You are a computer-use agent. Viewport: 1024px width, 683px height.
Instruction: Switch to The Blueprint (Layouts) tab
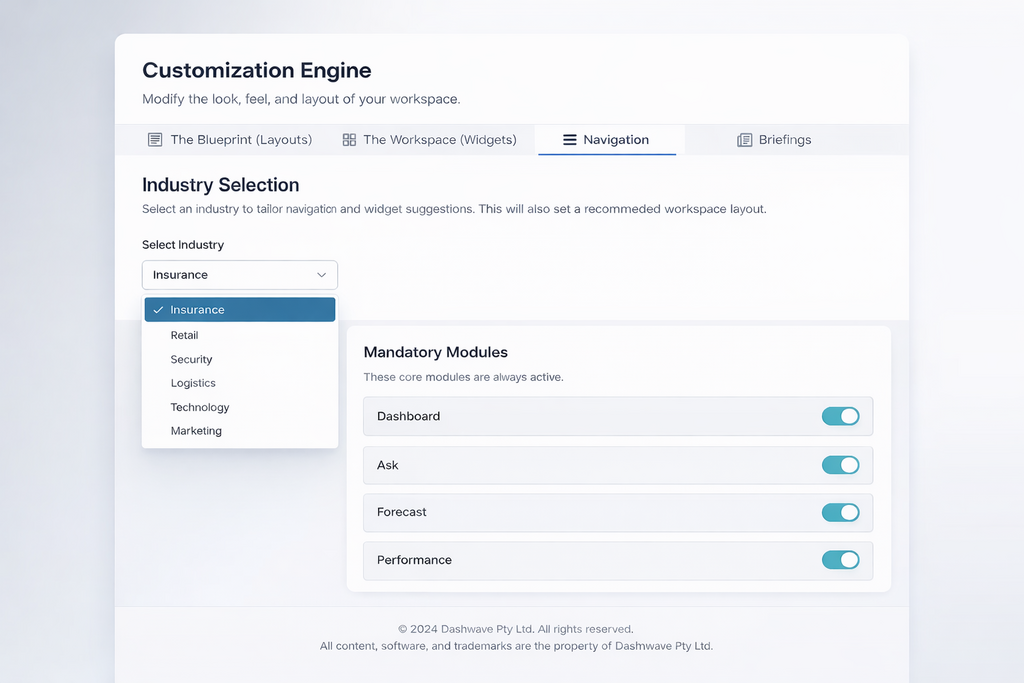pos(240,140)
